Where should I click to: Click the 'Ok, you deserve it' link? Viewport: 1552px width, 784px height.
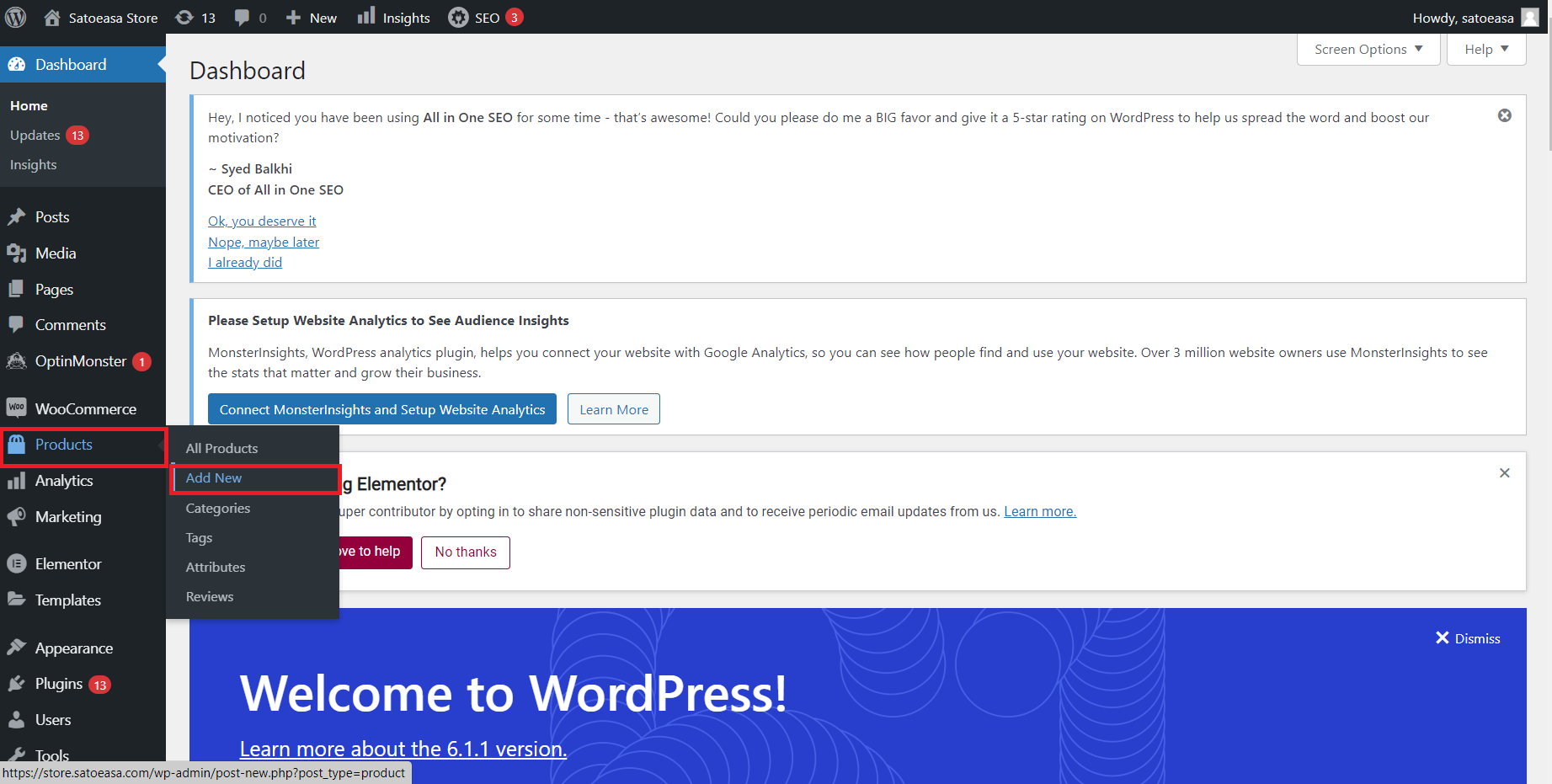click(x=262, y=221)
